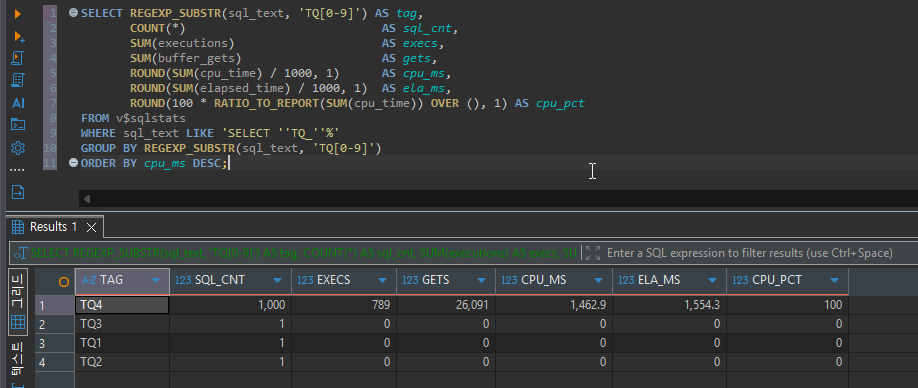Click the SQL filter icon left of query text
This screenshot has width=918, height=388.
[21, 253]
